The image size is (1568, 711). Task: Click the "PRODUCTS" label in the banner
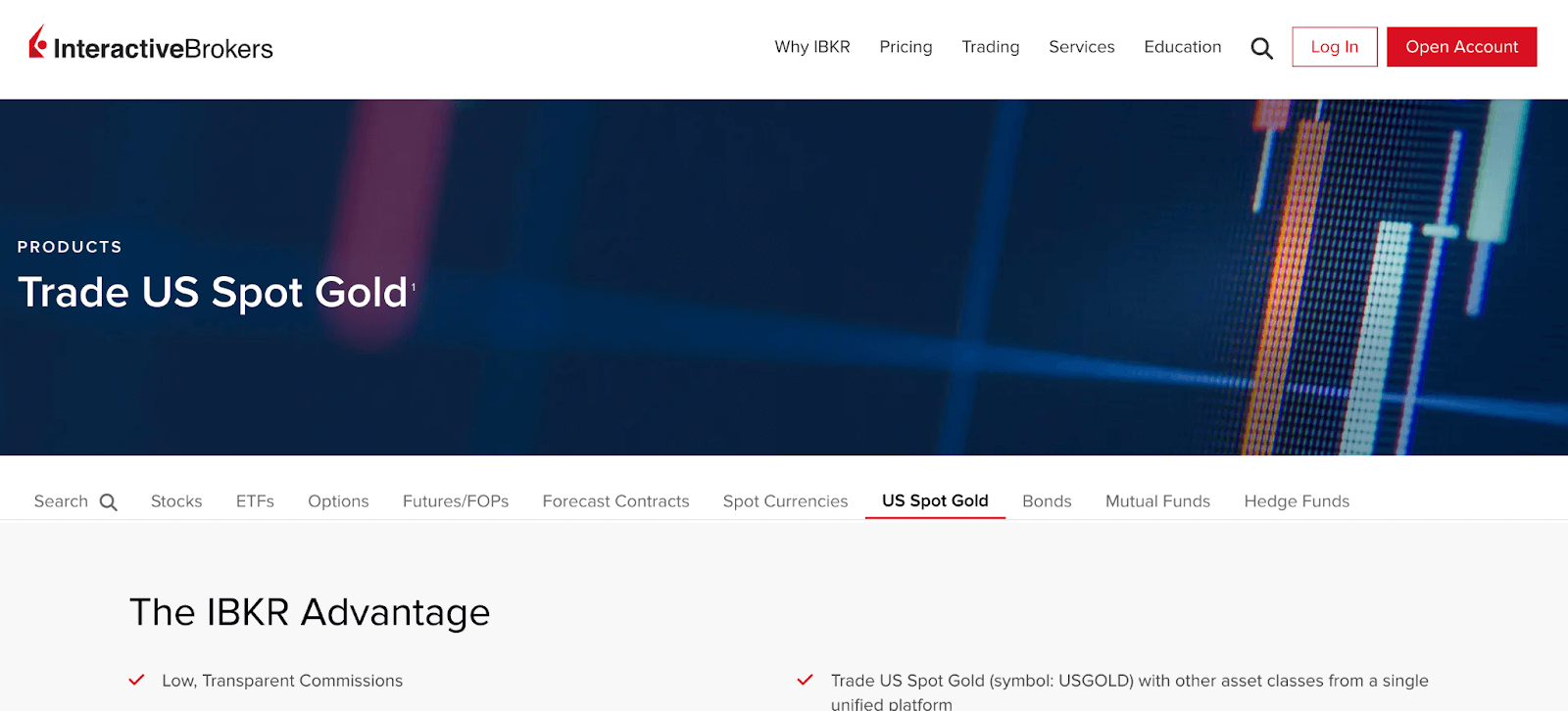70,247
